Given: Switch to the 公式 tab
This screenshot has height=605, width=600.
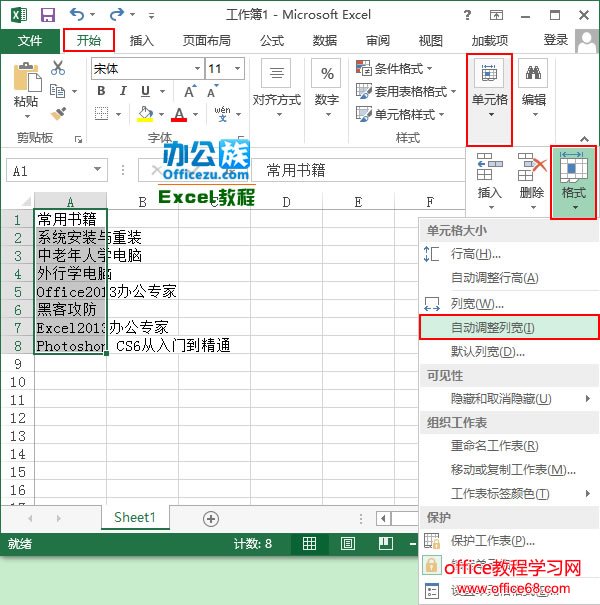Looking at the screenshot, I should [x=272, y=40].
